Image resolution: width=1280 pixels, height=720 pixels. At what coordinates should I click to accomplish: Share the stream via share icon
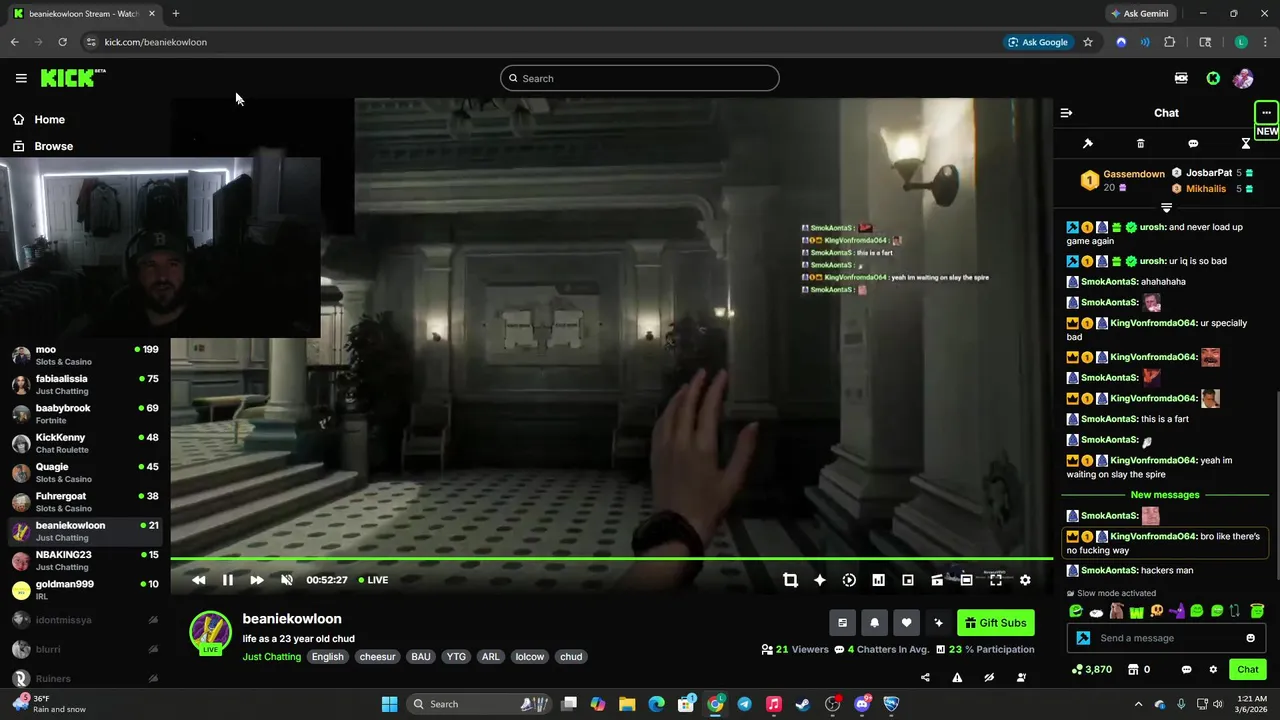click(x=925, y=678)
